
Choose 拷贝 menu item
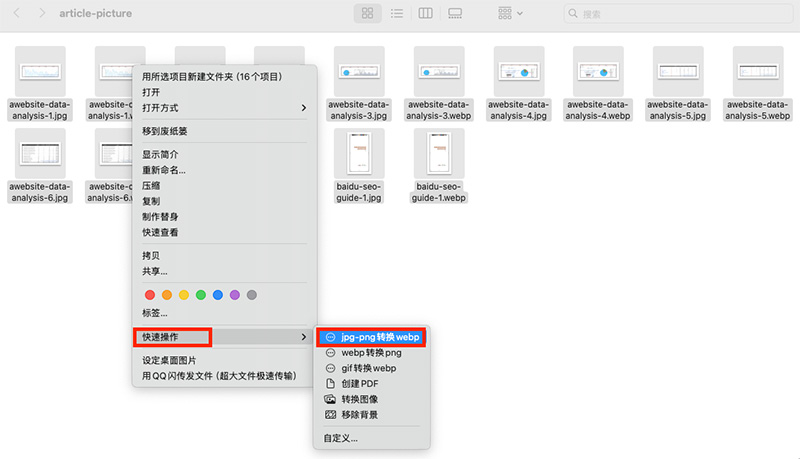(x=224, y=256)
